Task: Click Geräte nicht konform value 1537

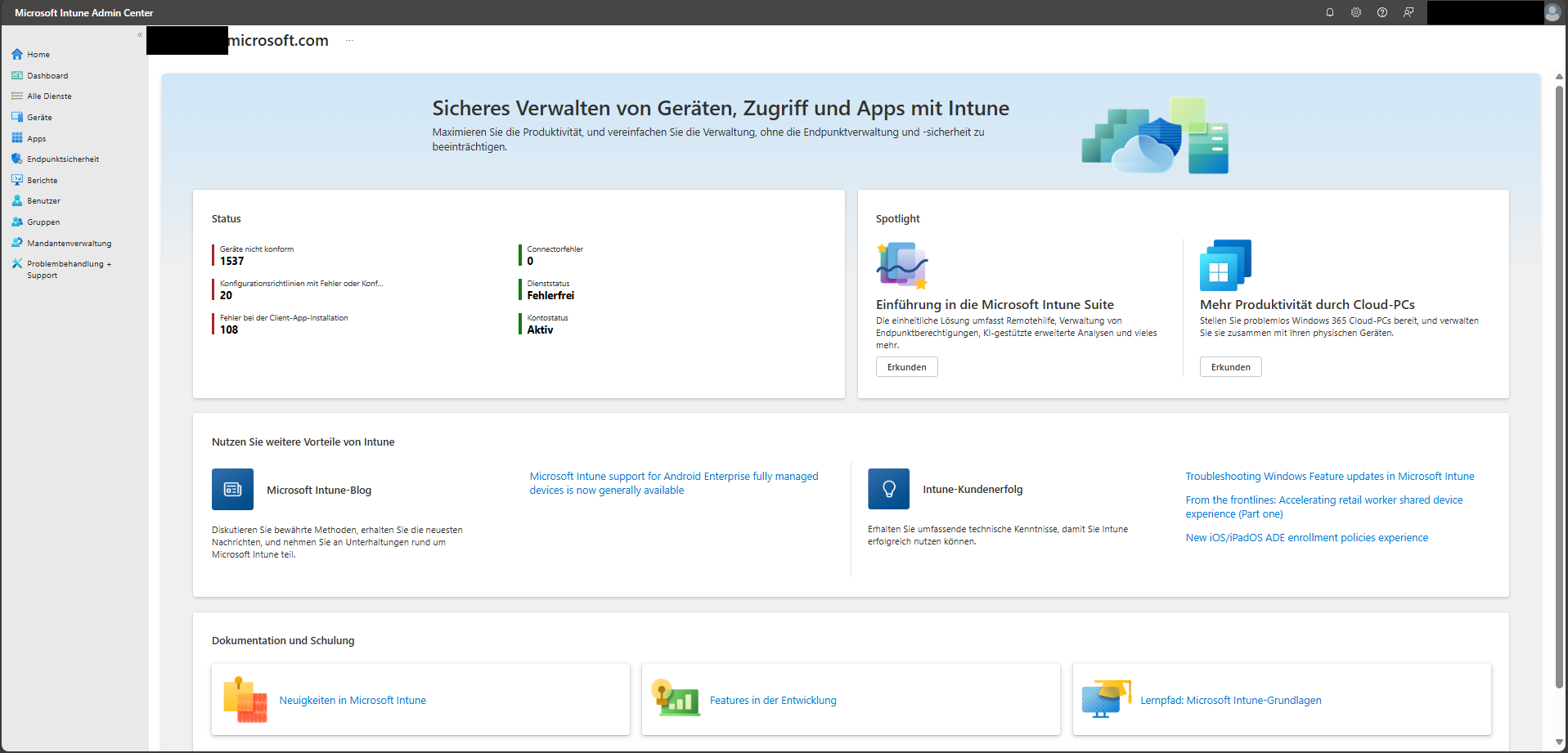Action: [231, 261]
